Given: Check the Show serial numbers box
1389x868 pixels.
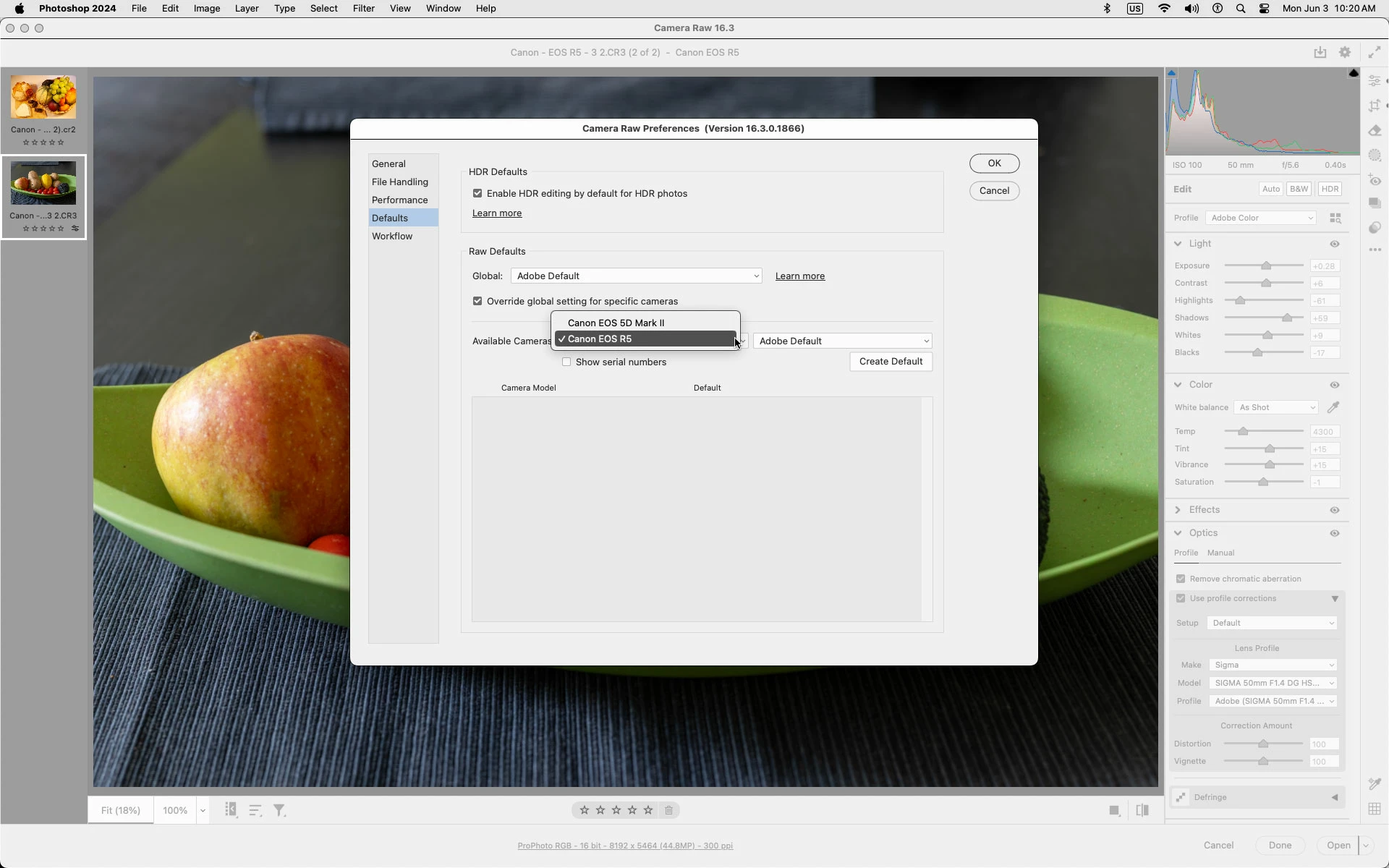Looking at the screenshot, I should (566, 362).
